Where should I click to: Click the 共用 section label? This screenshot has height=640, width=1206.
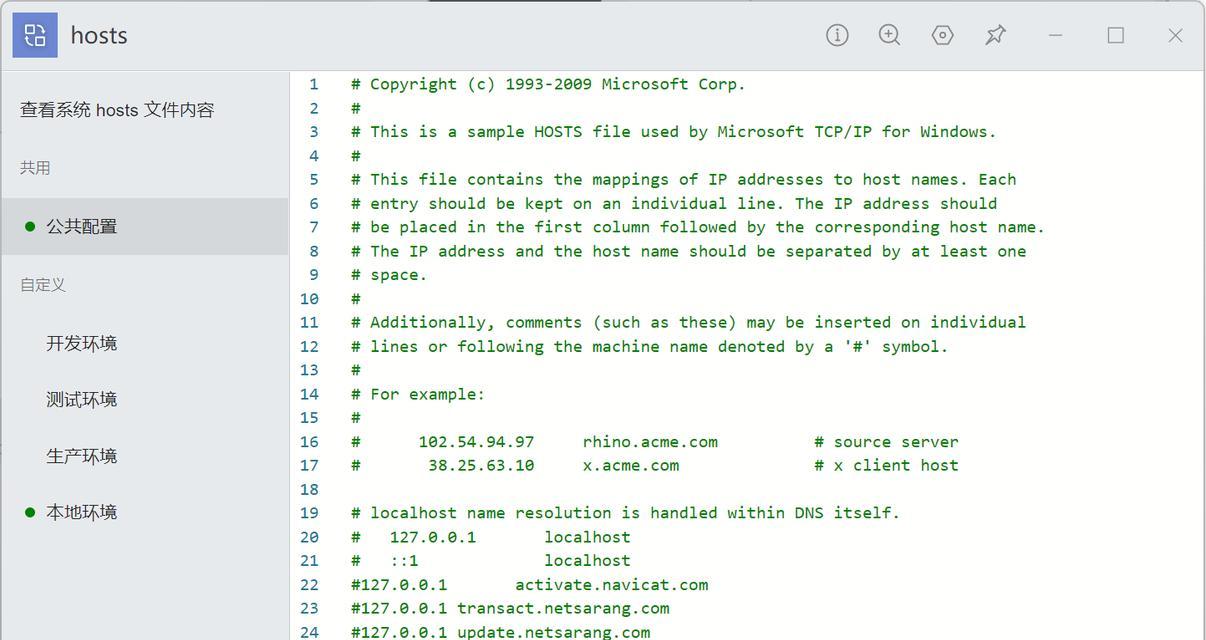[35, 168]
